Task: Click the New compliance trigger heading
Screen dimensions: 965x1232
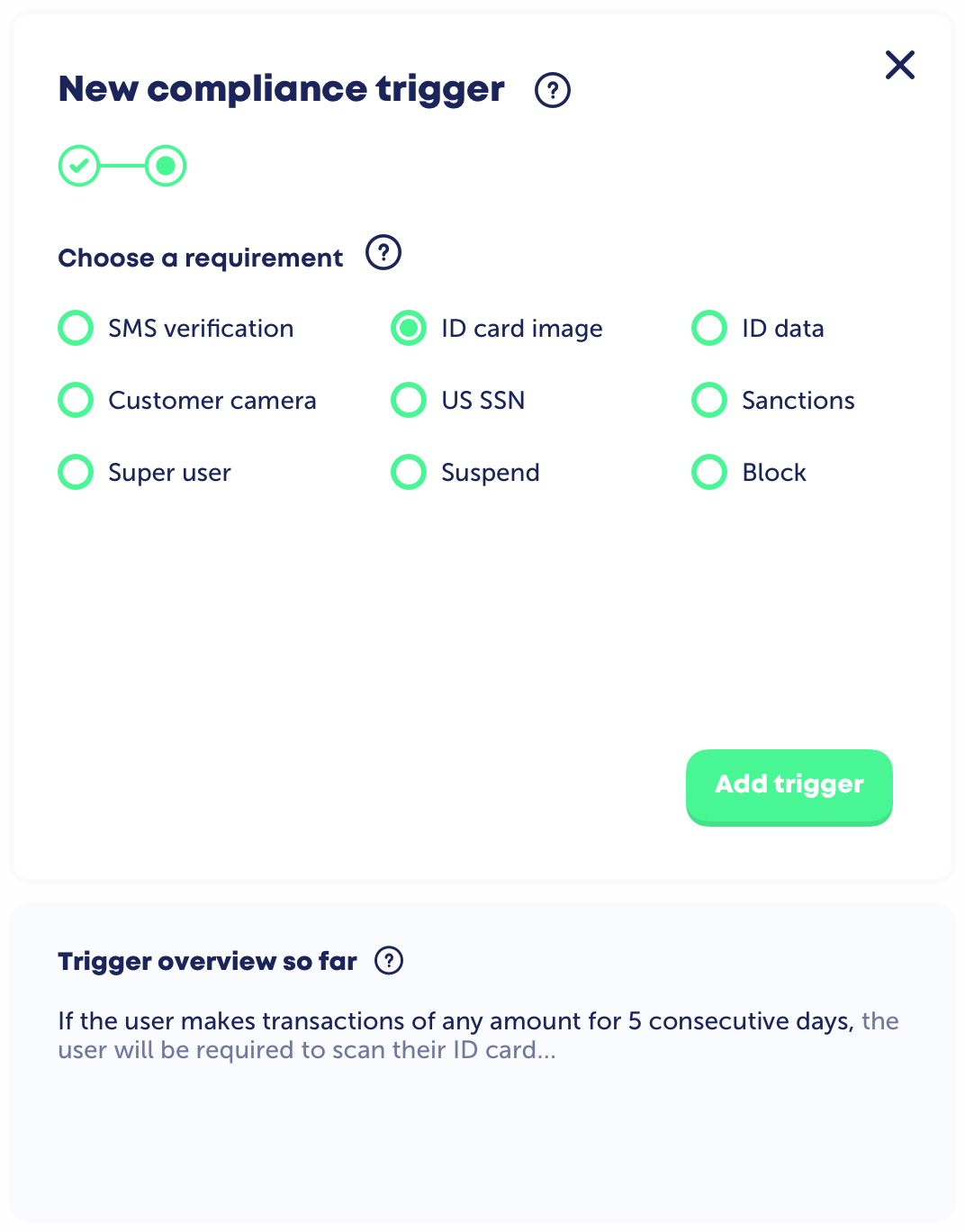Action: [x=281, y=89]
